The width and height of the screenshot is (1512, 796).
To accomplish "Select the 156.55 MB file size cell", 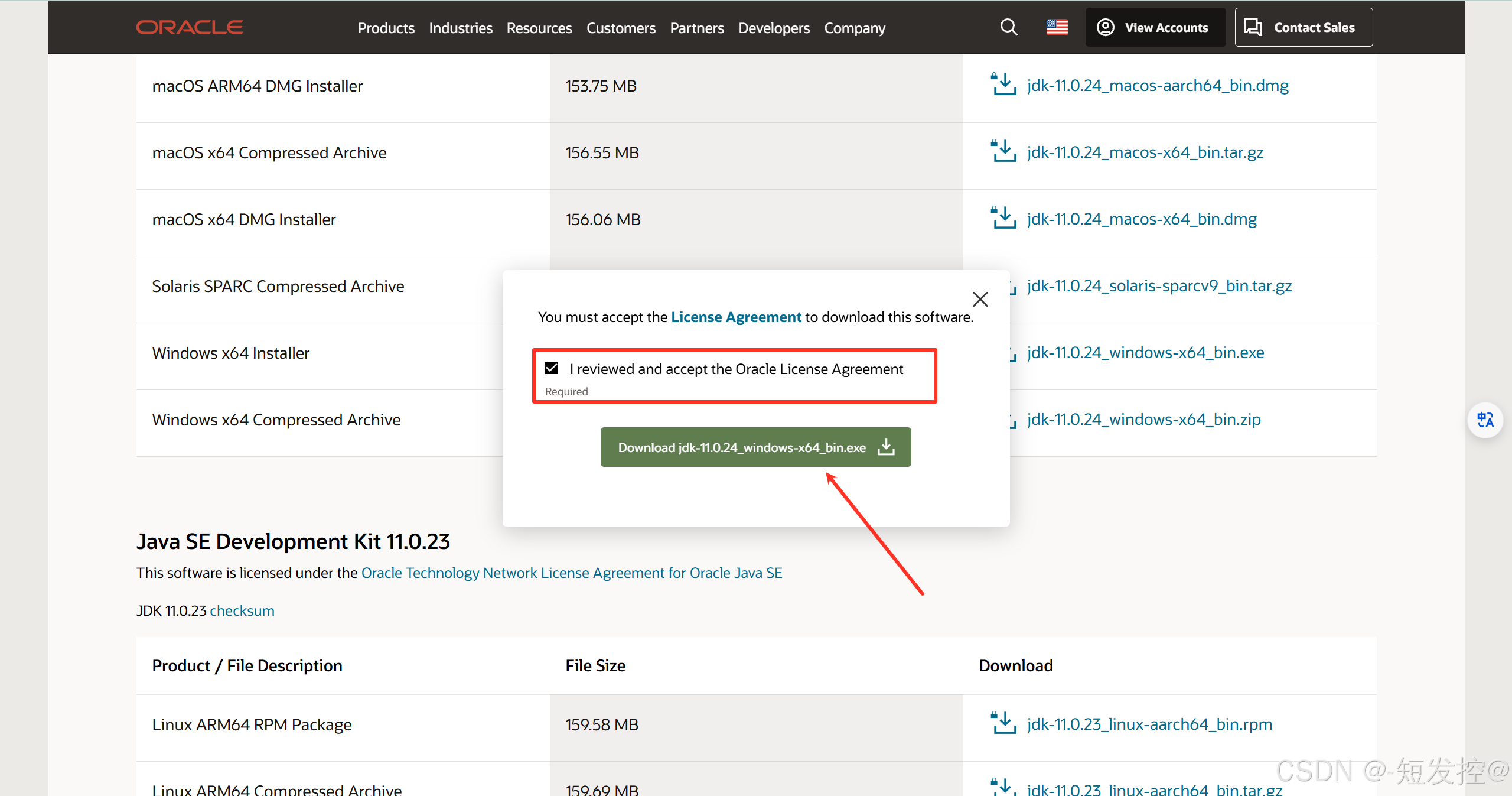I will [x=756, y=156].
